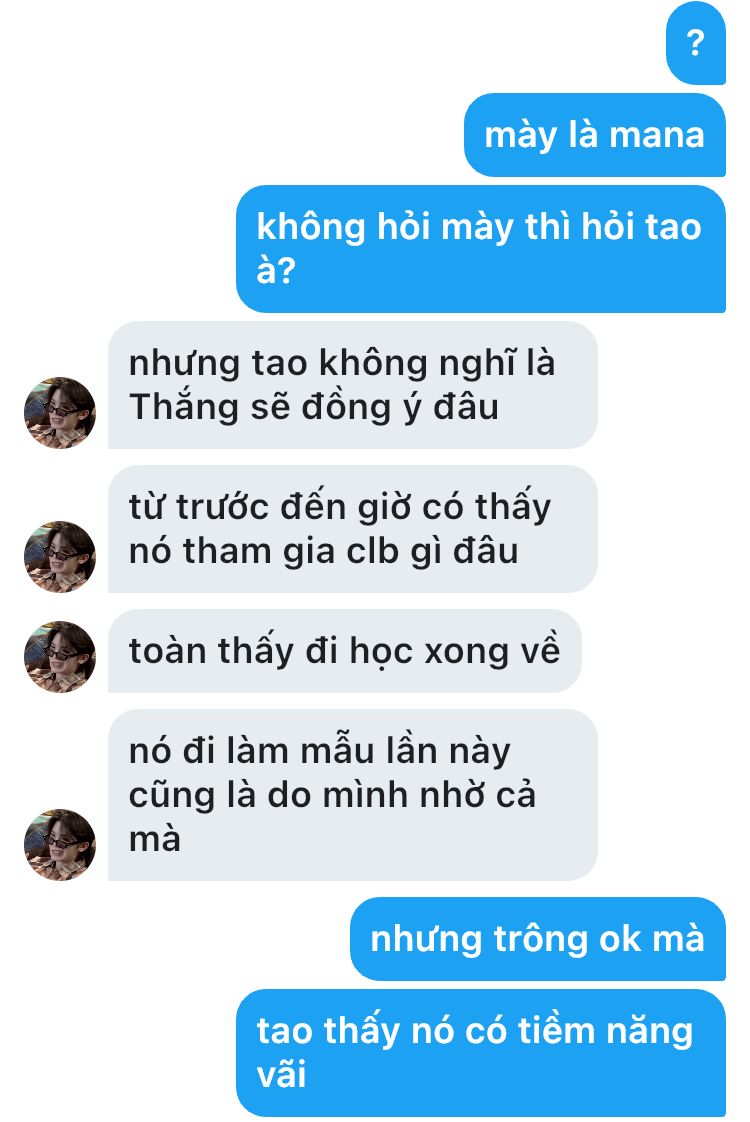
Task: Click the 'nhưng trông ok mà' sent bubble
Action: click(537, 939)
